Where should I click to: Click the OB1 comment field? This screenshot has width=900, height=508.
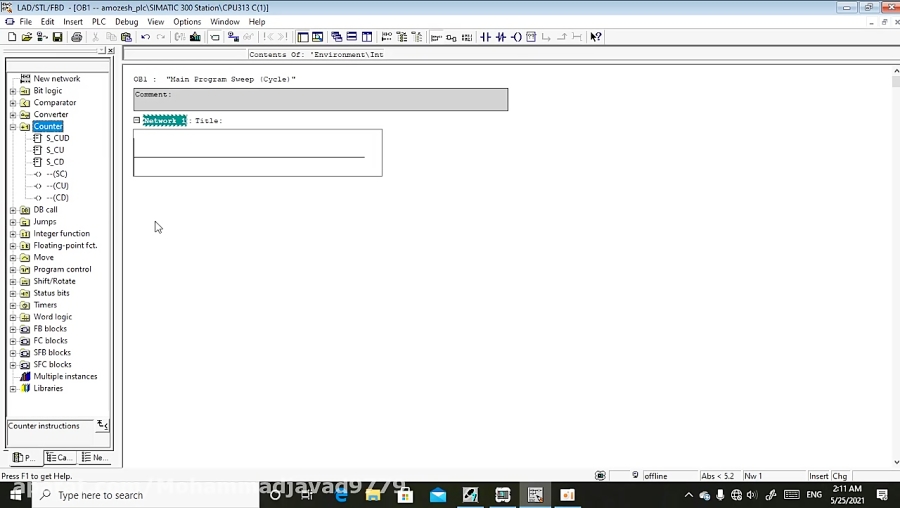pos(320,100)
